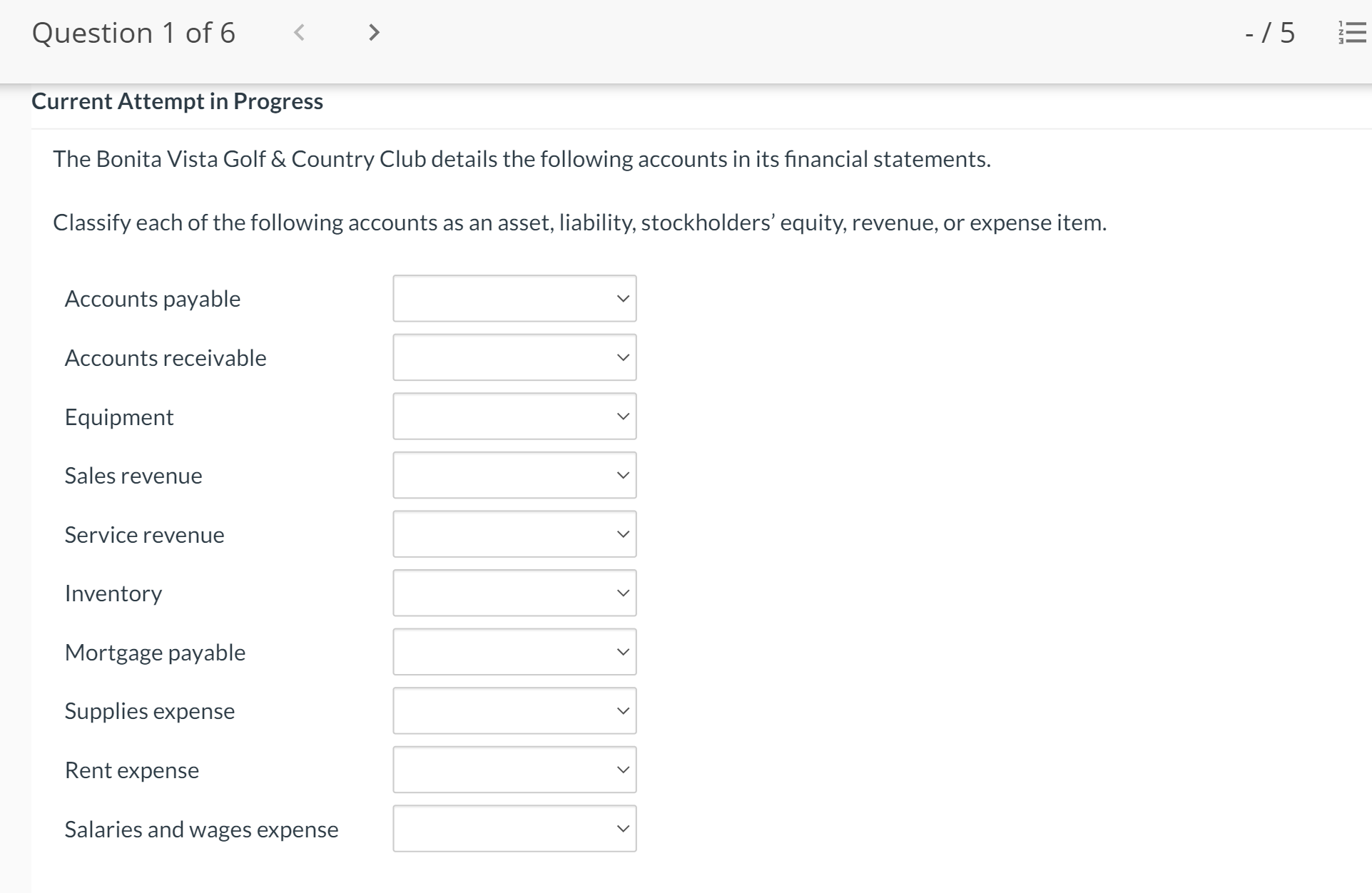Image resolution: width=1372 pixels, height=893 pixels.
Task: Open the Salaries and wages expense dropdown
Action: point(514,828)
